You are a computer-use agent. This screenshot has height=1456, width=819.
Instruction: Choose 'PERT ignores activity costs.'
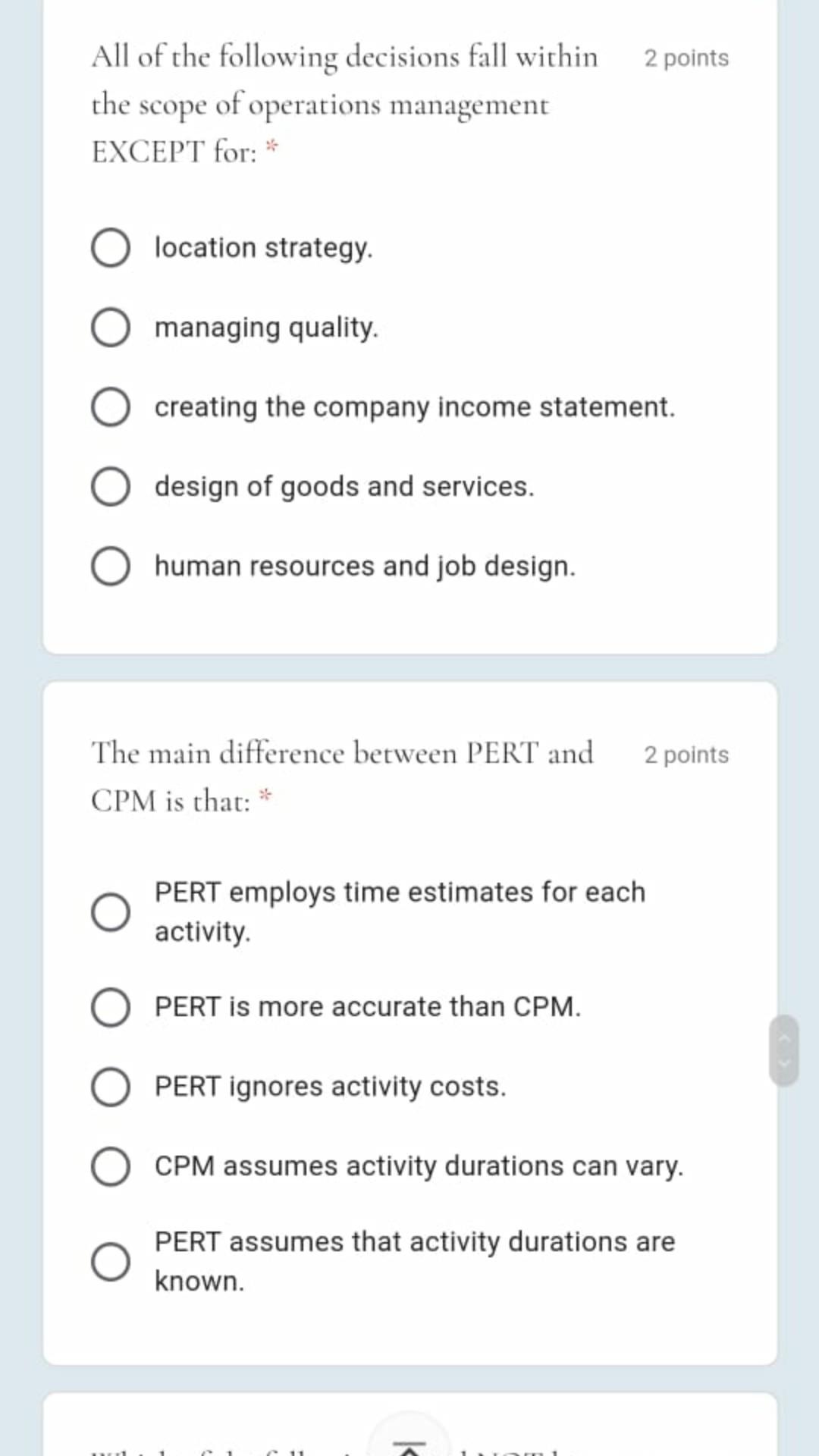pos(111,1087)
